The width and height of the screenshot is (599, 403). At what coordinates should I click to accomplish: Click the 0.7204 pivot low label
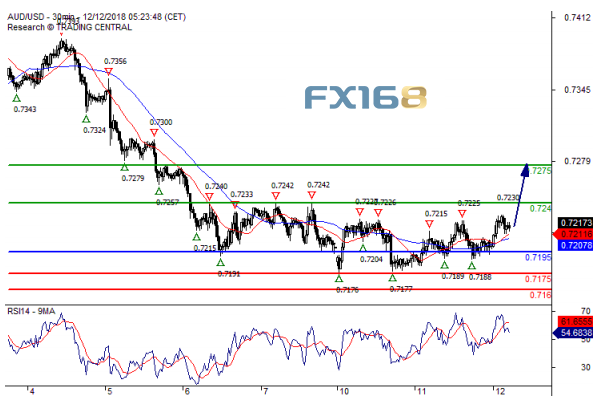[371, 259]
